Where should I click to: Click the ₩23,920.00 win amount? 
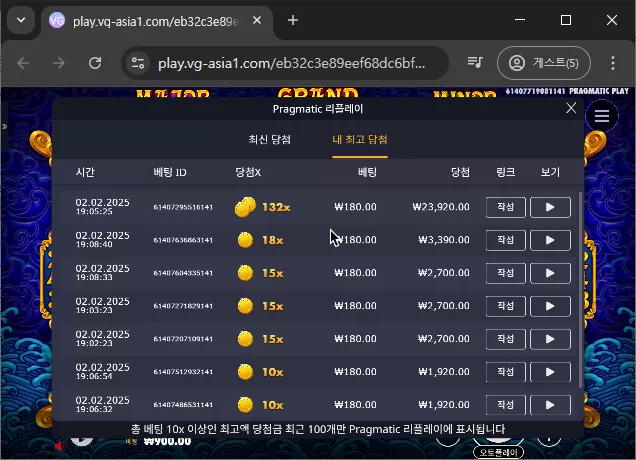click(441, 207)
